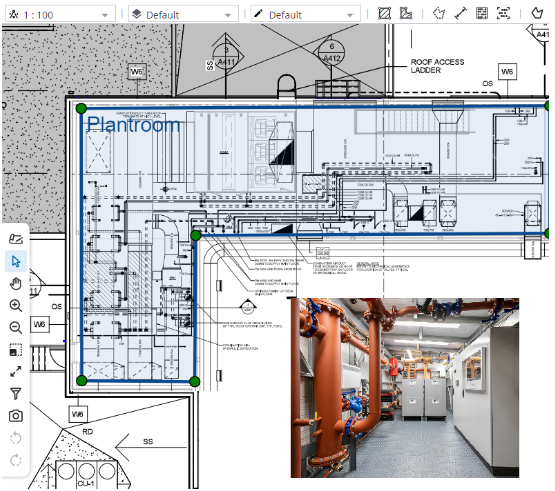Screen dimensions: 555x491
Task: Click the rightmost polygon shape toolbar icon
Action: (537, 14)
